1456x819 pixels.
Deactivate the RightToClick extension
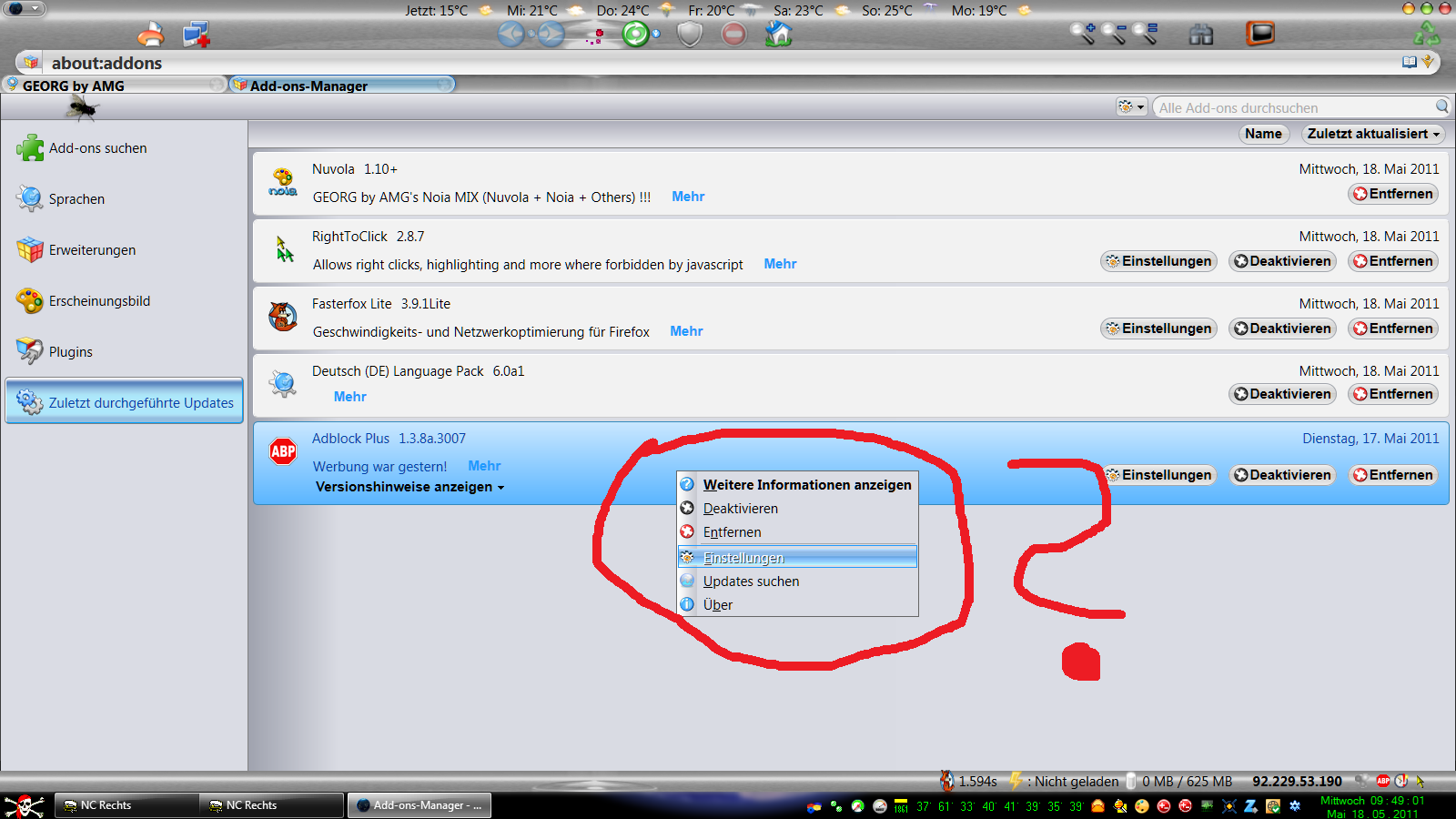pyautogui.click(x=1282, y=261)
